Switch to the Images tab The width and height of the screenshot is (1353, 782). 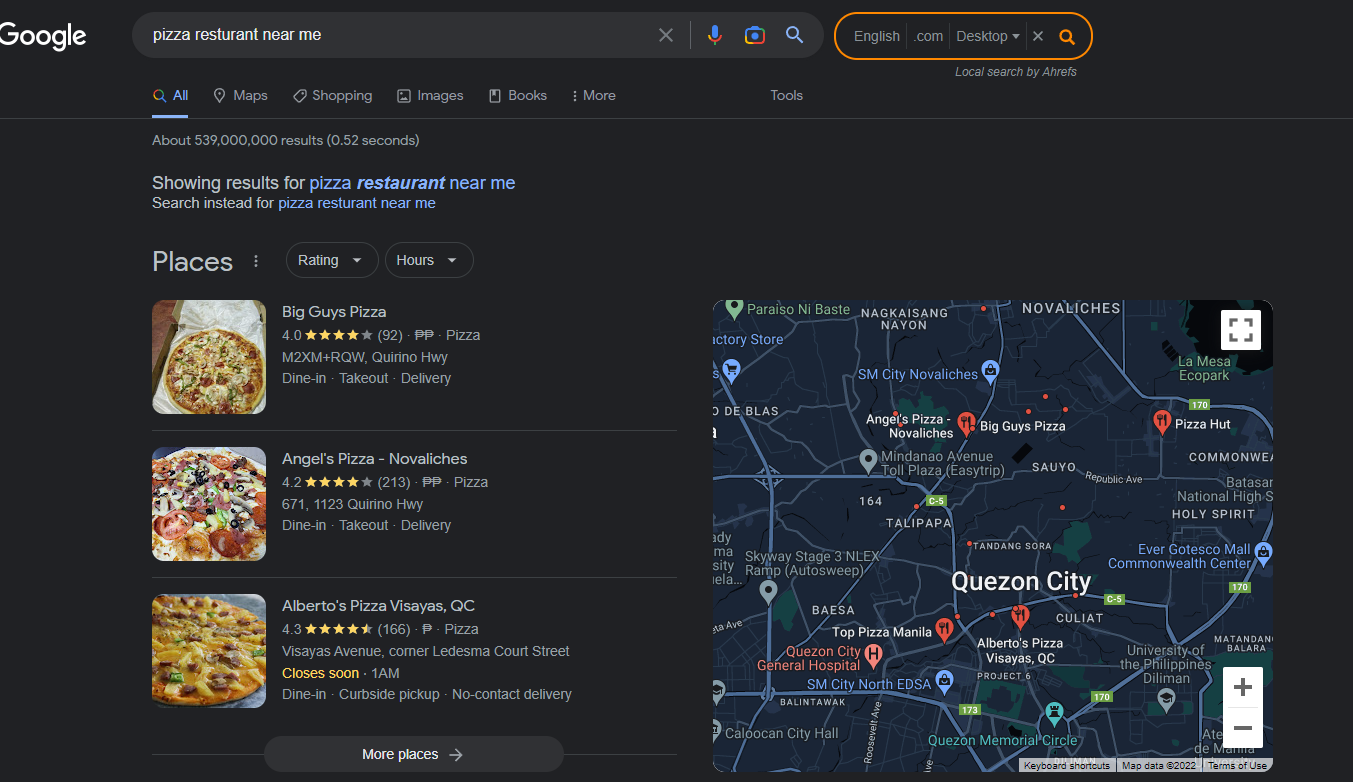430,95
